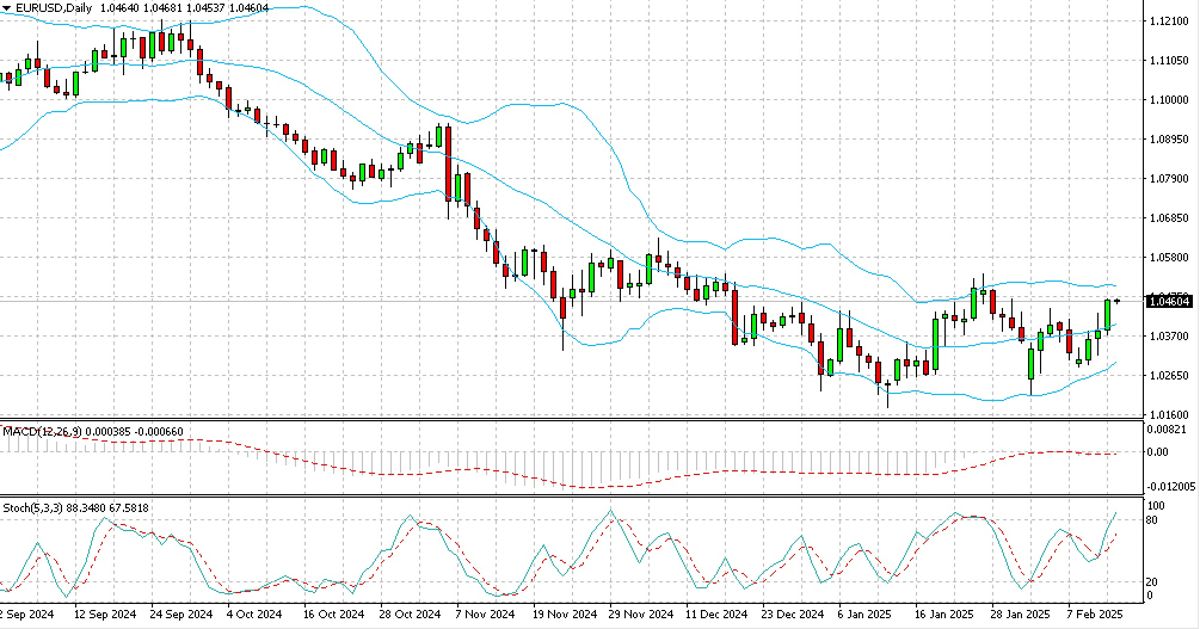Click the 19 Nov 2024 date label
Image resolution: width=1200 pixels, height=629 pixels.
(563, 613)
